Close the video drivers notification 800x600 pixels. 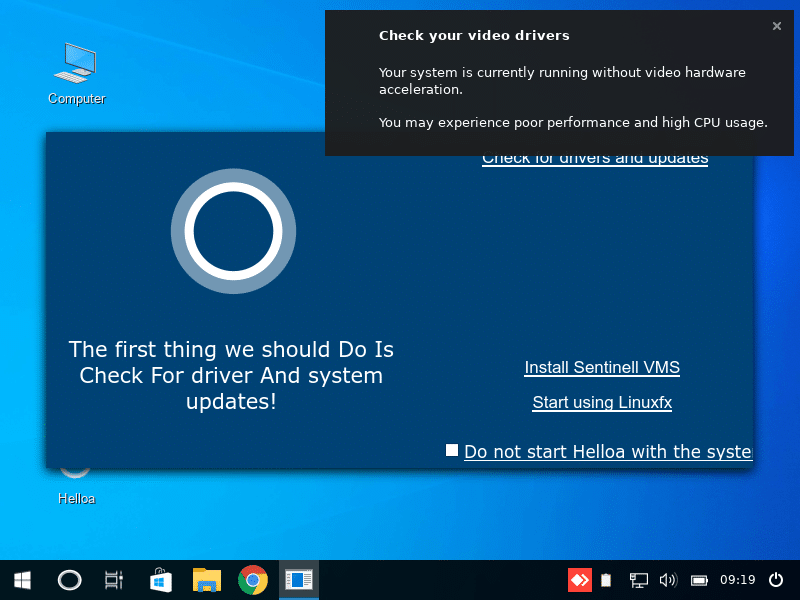(x=777, y=26)
